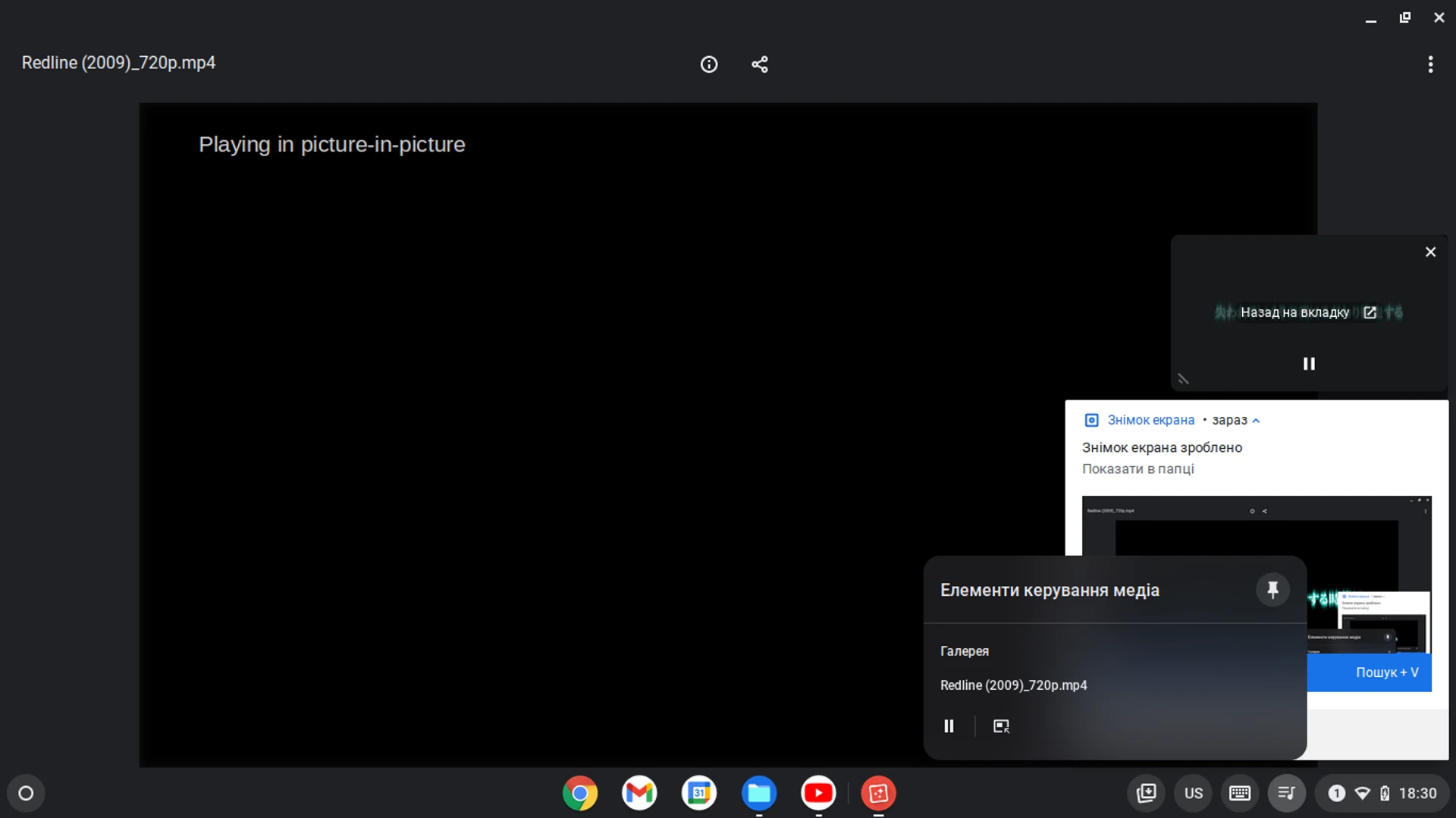Pin the media controls popup
Screen dimensions: 1456x818
point(1273,590)
